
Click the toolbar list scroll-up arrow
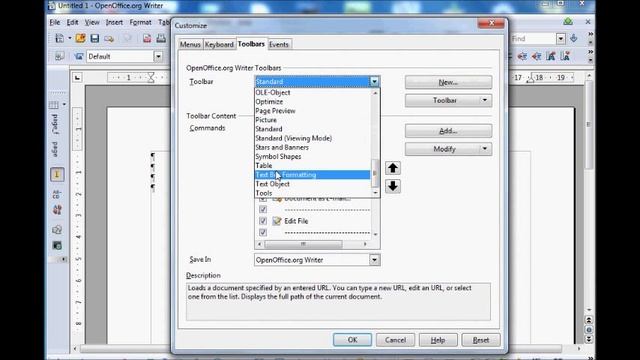click(x=376, y=93)
